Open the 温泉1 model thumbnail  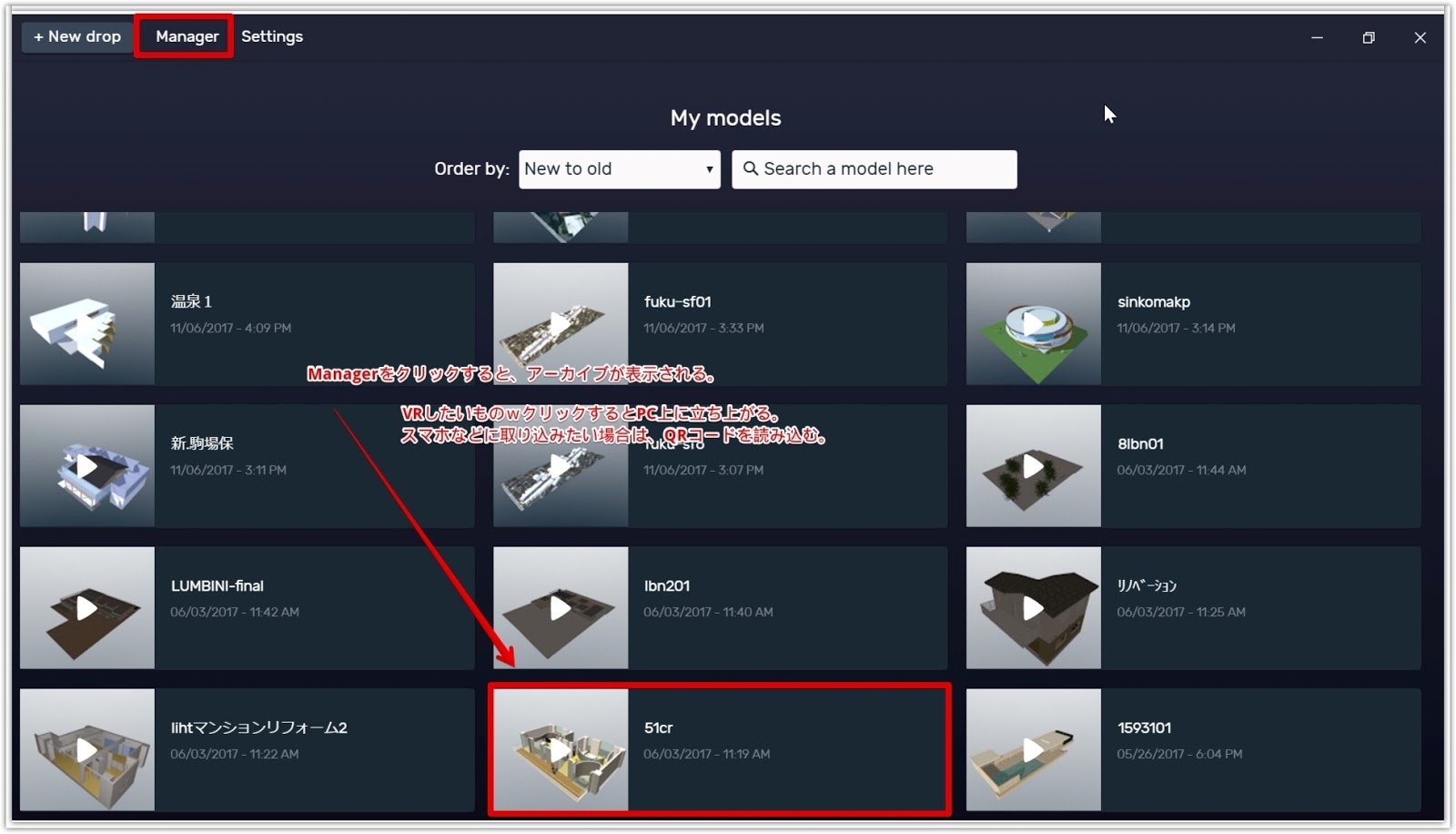pos(87,324)
